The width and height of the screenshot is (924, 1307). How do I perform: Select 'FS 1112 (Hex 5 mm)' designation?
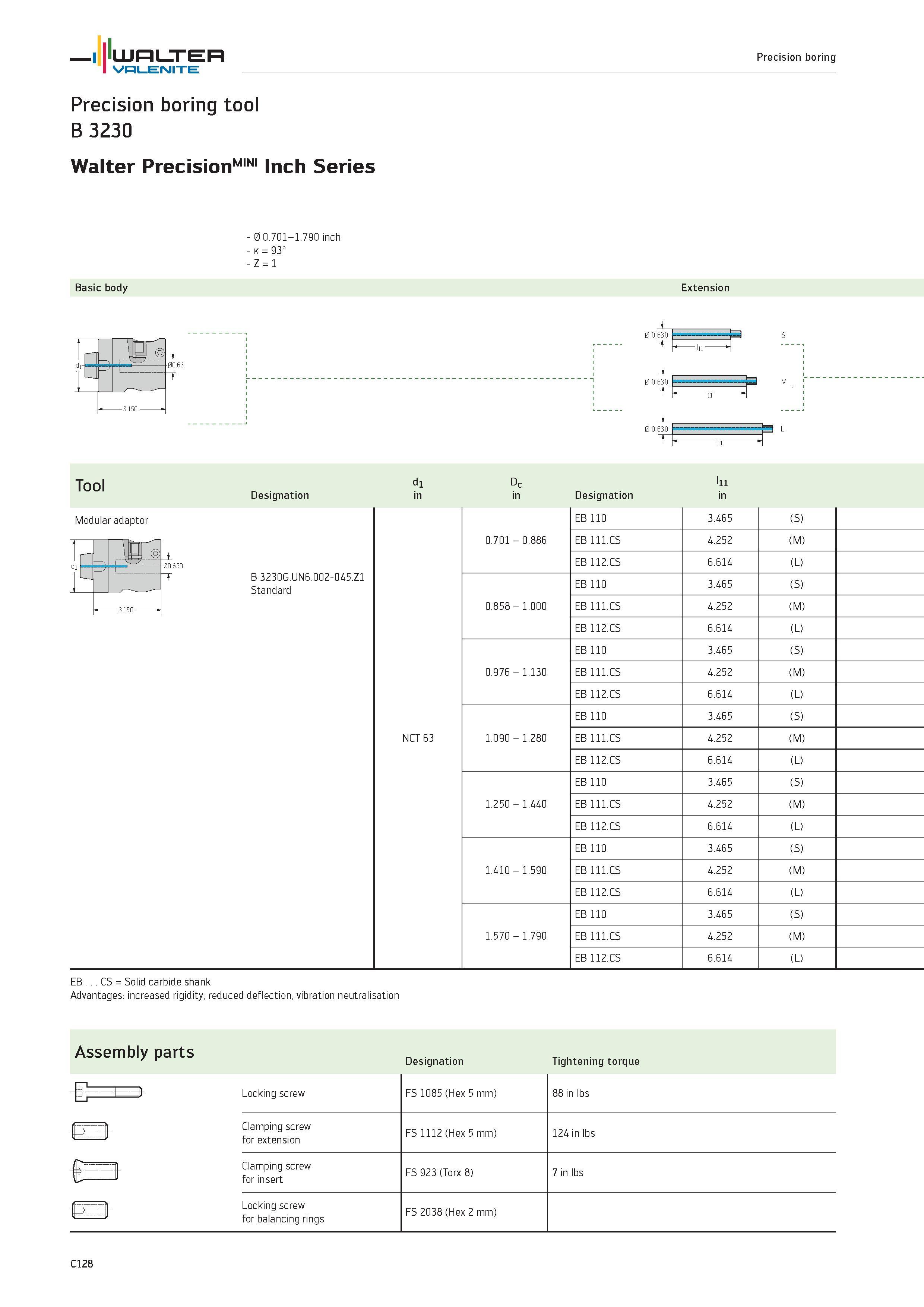click(x=451, y=1133)
